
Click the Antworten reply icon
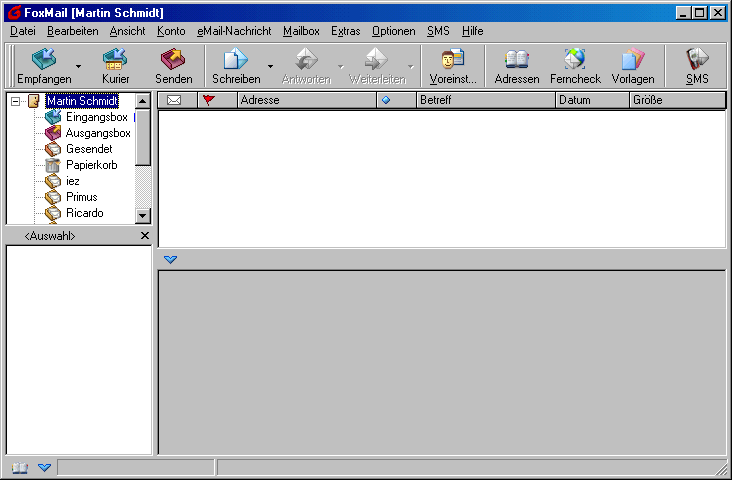coord(306,60)
